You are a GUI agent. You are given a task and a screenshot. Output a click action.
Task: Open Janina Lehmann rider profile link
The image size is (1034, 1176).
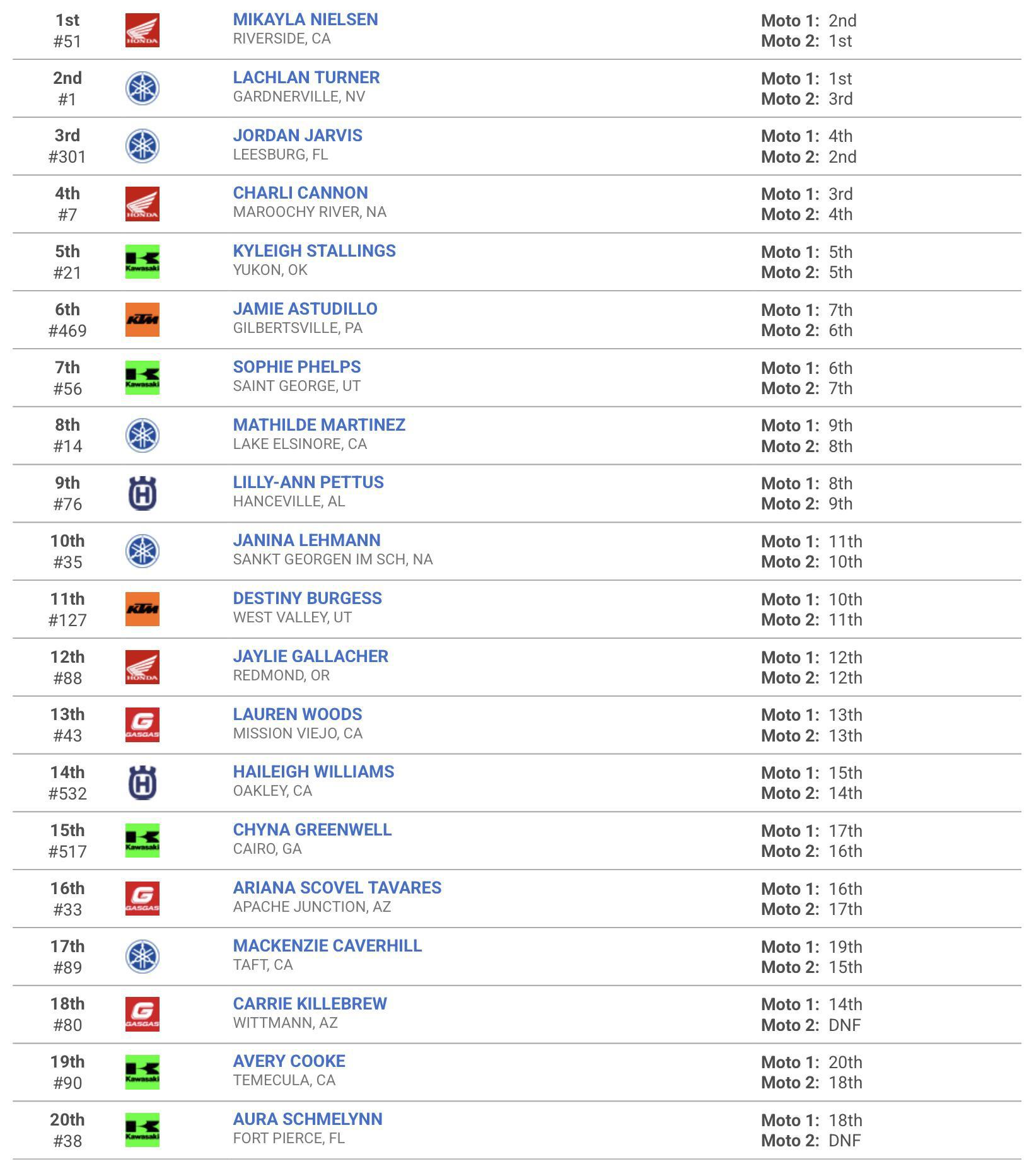click(x=306, y=540)
